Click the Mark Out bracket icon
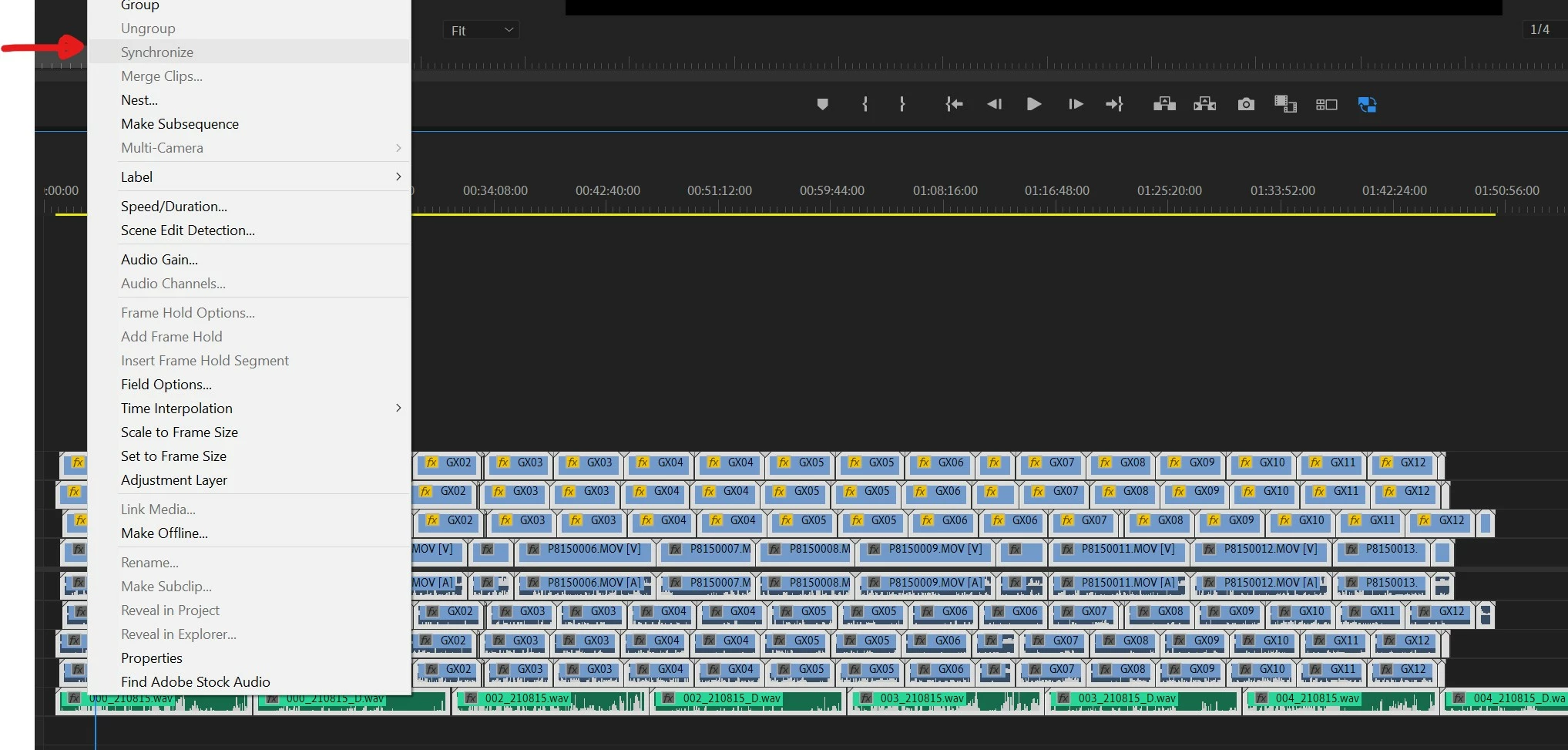The width and height of the screenshot is (1568, 750). pyautogui.click(x=902, y=104)
